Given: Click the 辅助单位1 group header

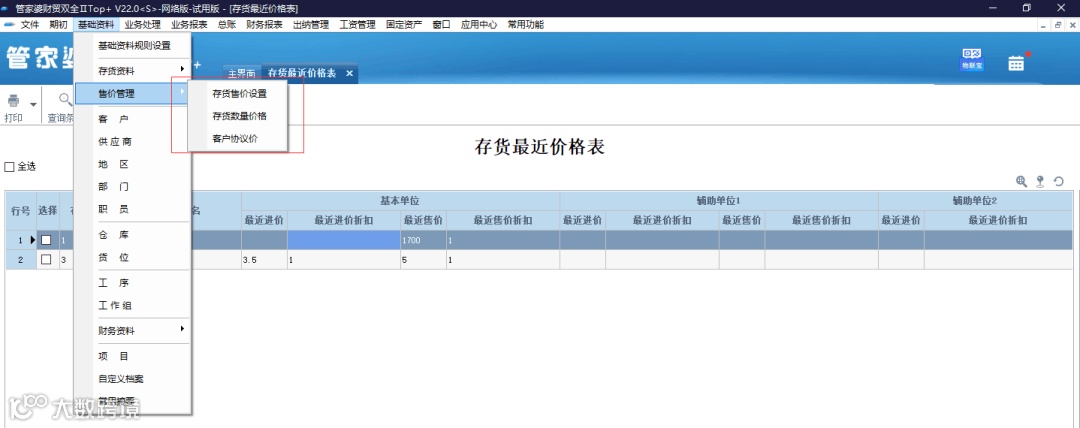Looking at the screenshot, I should 719,201.
